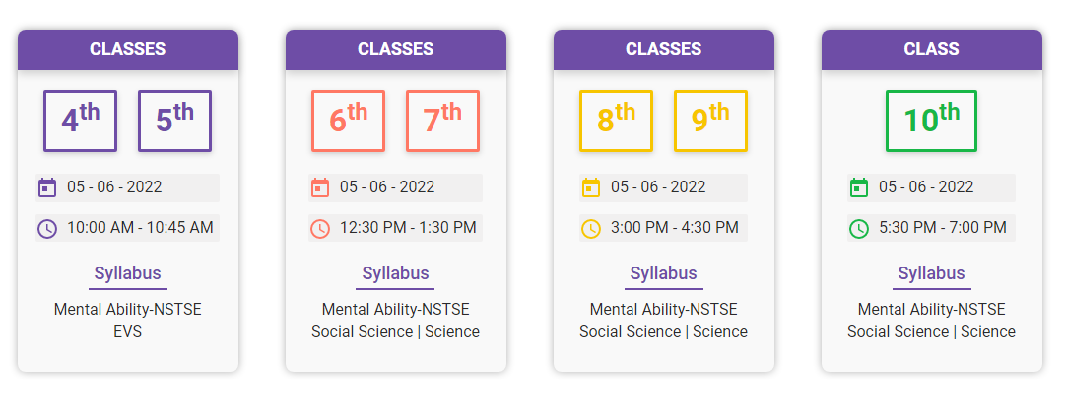Select the 5th class box
Screen dimensions: 1081x407
pos(175,121)
